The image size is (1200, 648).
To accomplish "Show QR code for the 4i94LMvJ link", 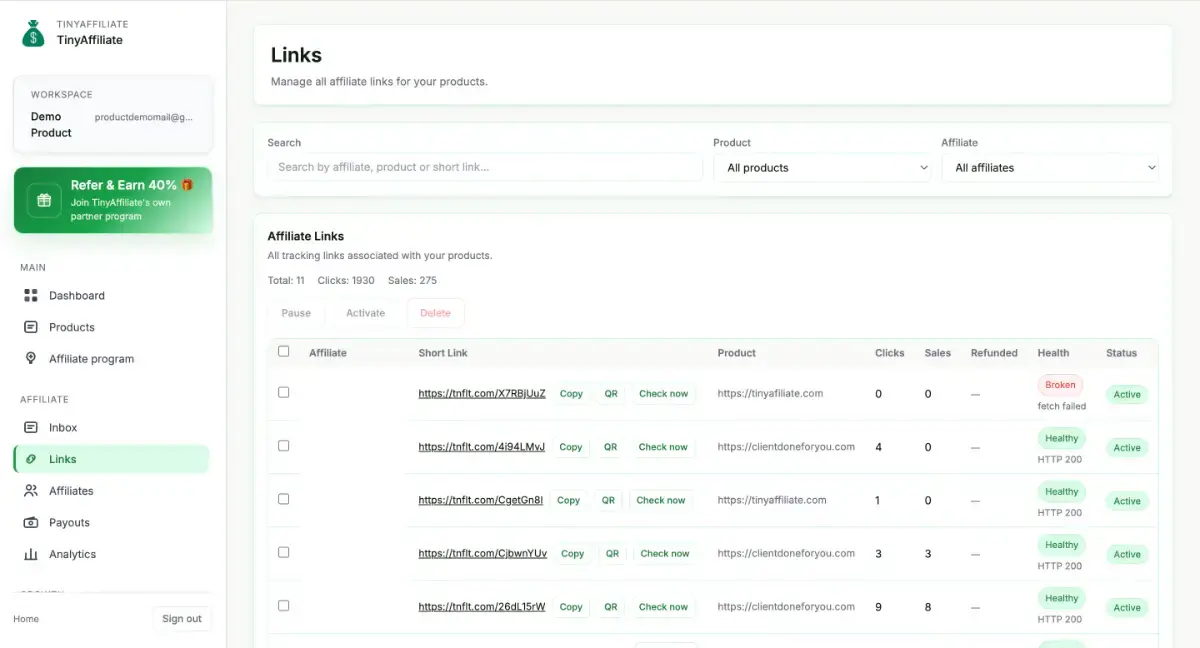I will click(610, 447).
